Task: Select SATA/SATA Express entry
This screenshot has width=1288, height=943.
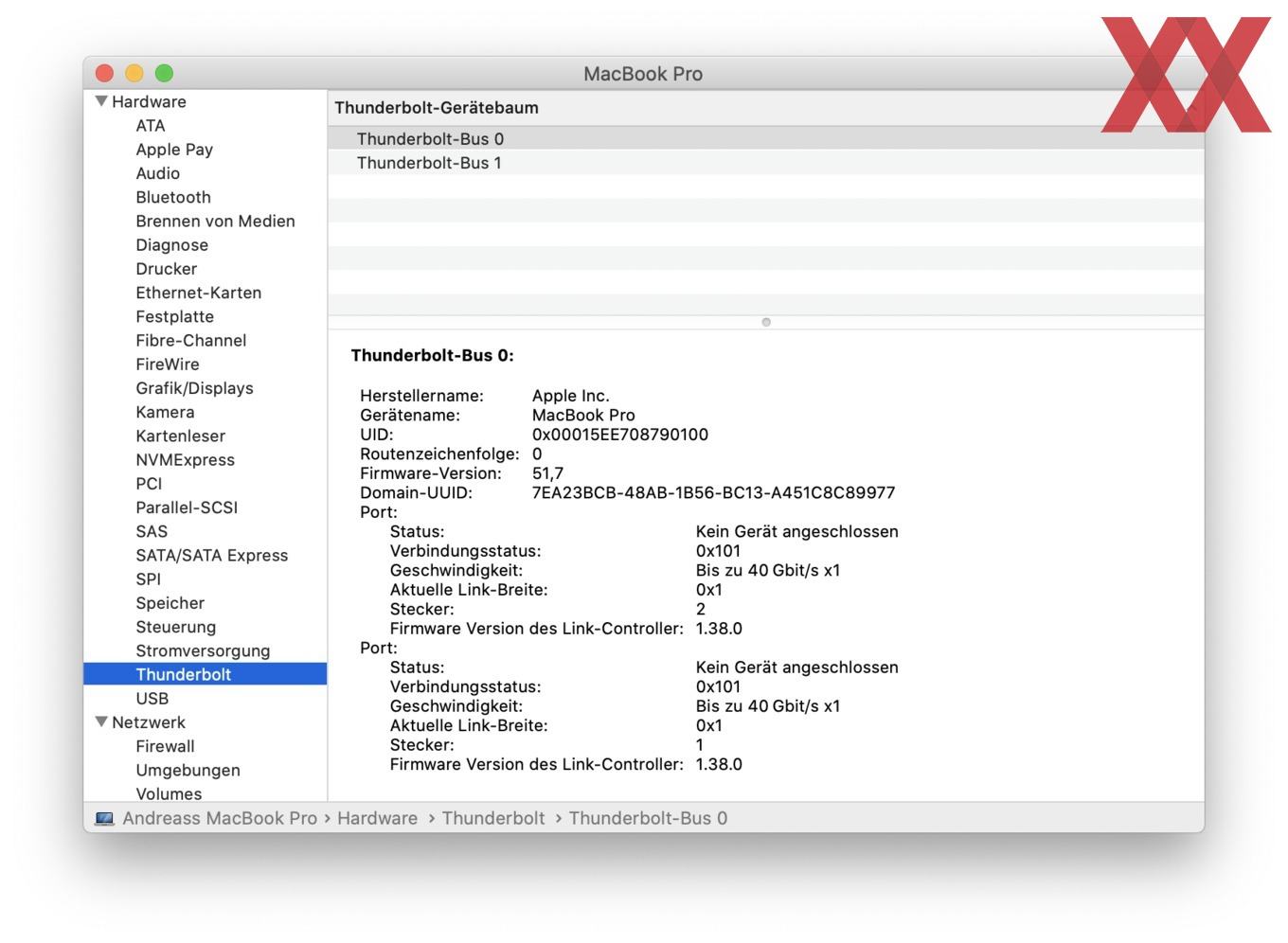Action: coord(212,556)
